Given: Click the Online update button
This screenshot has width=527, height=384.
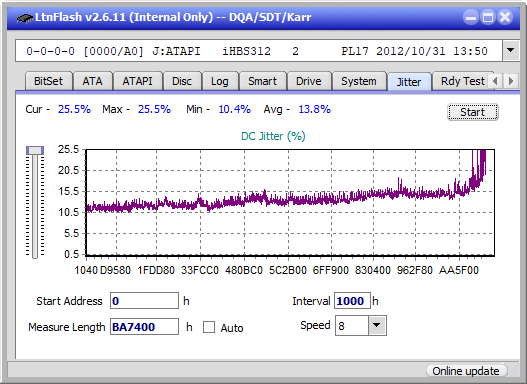Looking at the screenshot, I should (x=466, y=371).
